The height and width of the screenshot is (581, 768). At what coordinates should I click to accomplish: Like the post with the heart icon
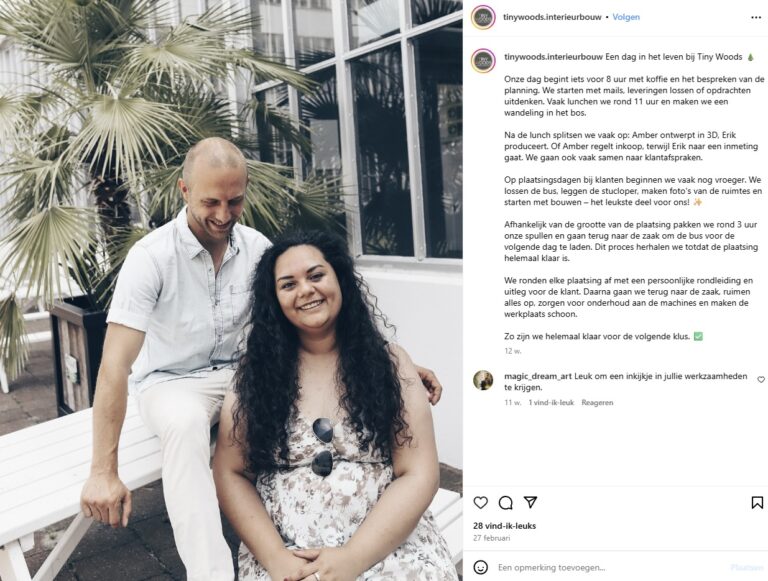pos(480,502)
